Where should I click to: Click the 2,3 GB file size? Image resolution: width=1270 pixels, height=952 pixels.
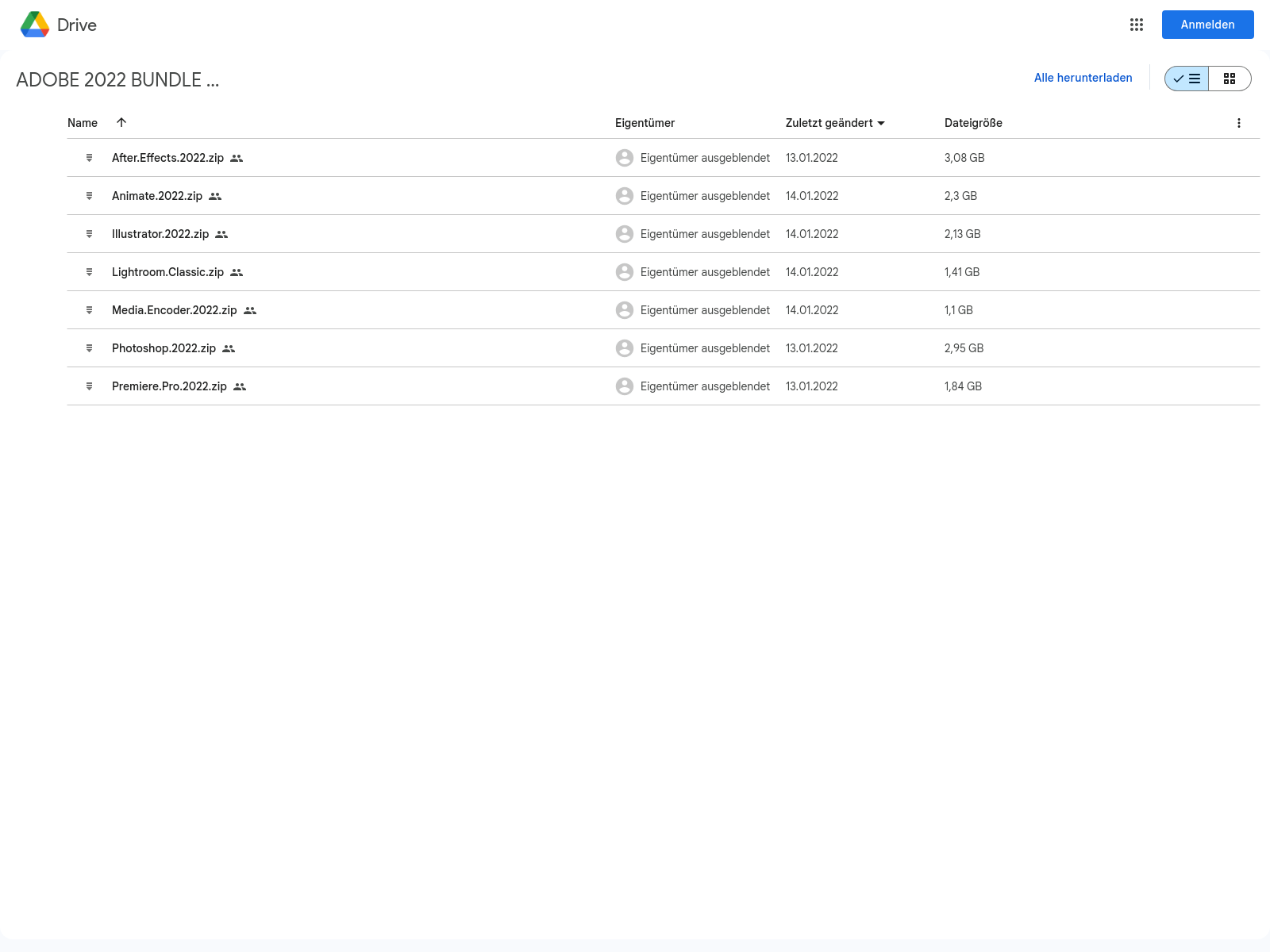click(960, 196)
